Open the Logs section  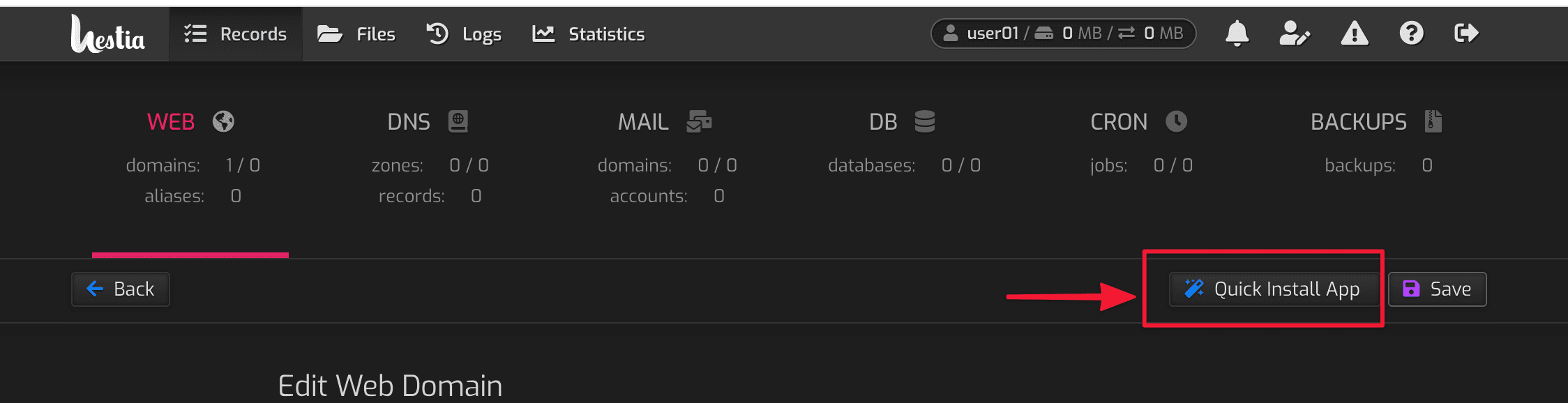(464, 33)
